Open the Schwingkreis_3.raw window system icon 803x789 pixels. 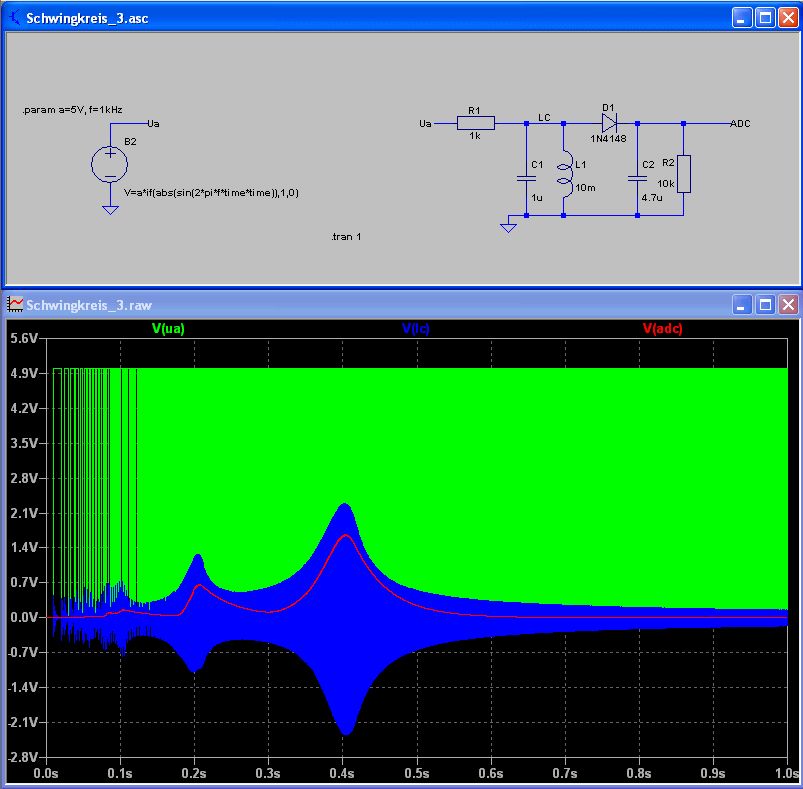14,304
